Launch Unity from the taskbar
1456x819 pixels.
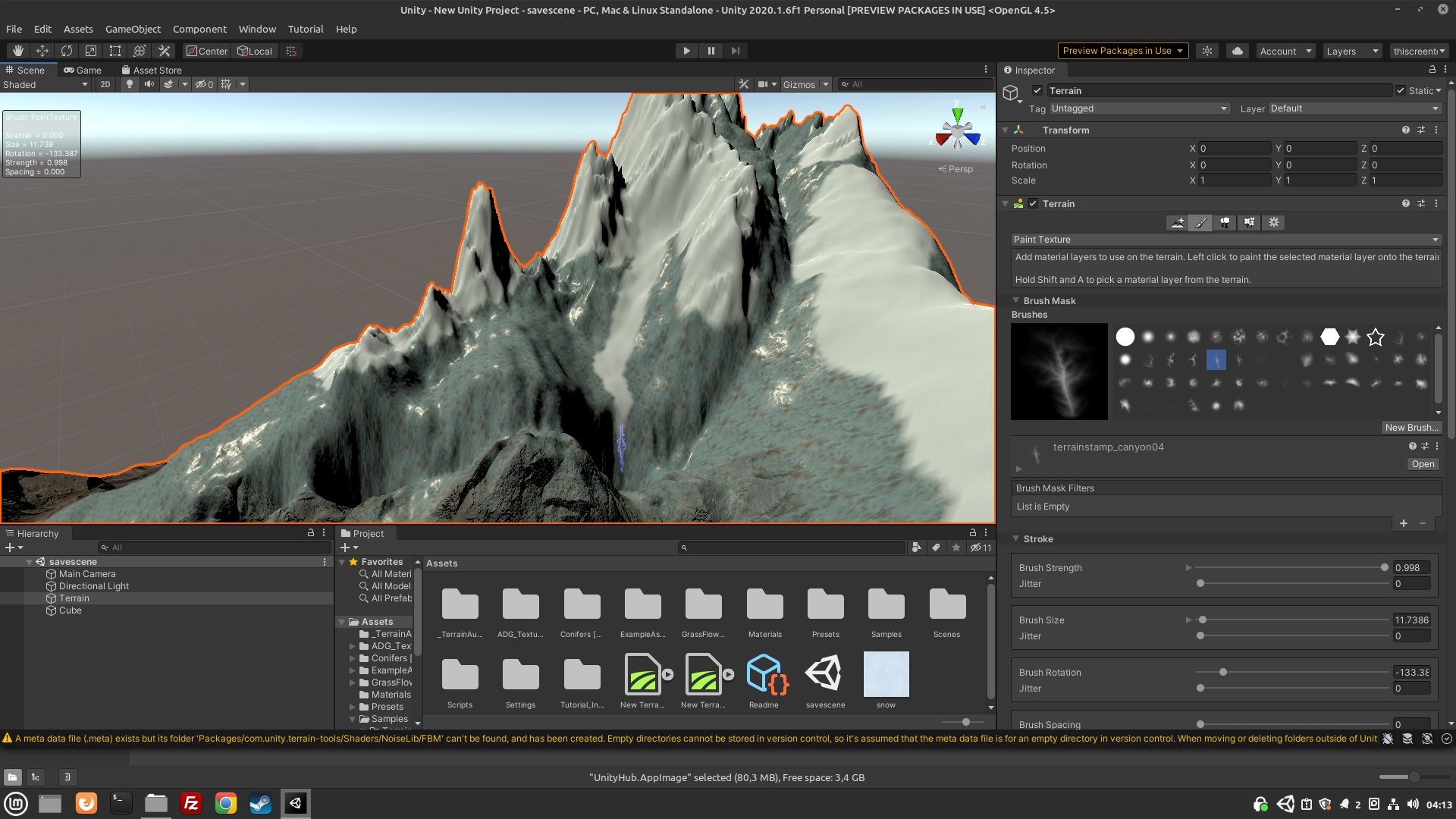(x=296, y=803)
